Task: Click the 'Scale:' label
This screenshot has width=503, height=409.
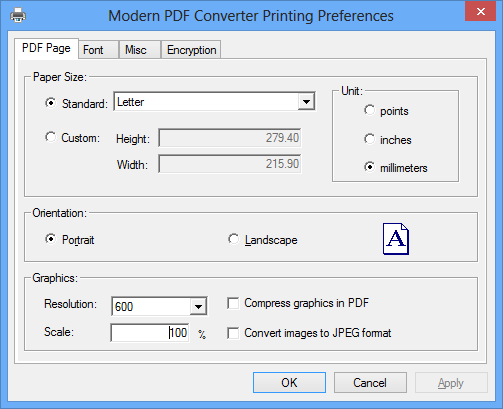Action: point(59,332)
